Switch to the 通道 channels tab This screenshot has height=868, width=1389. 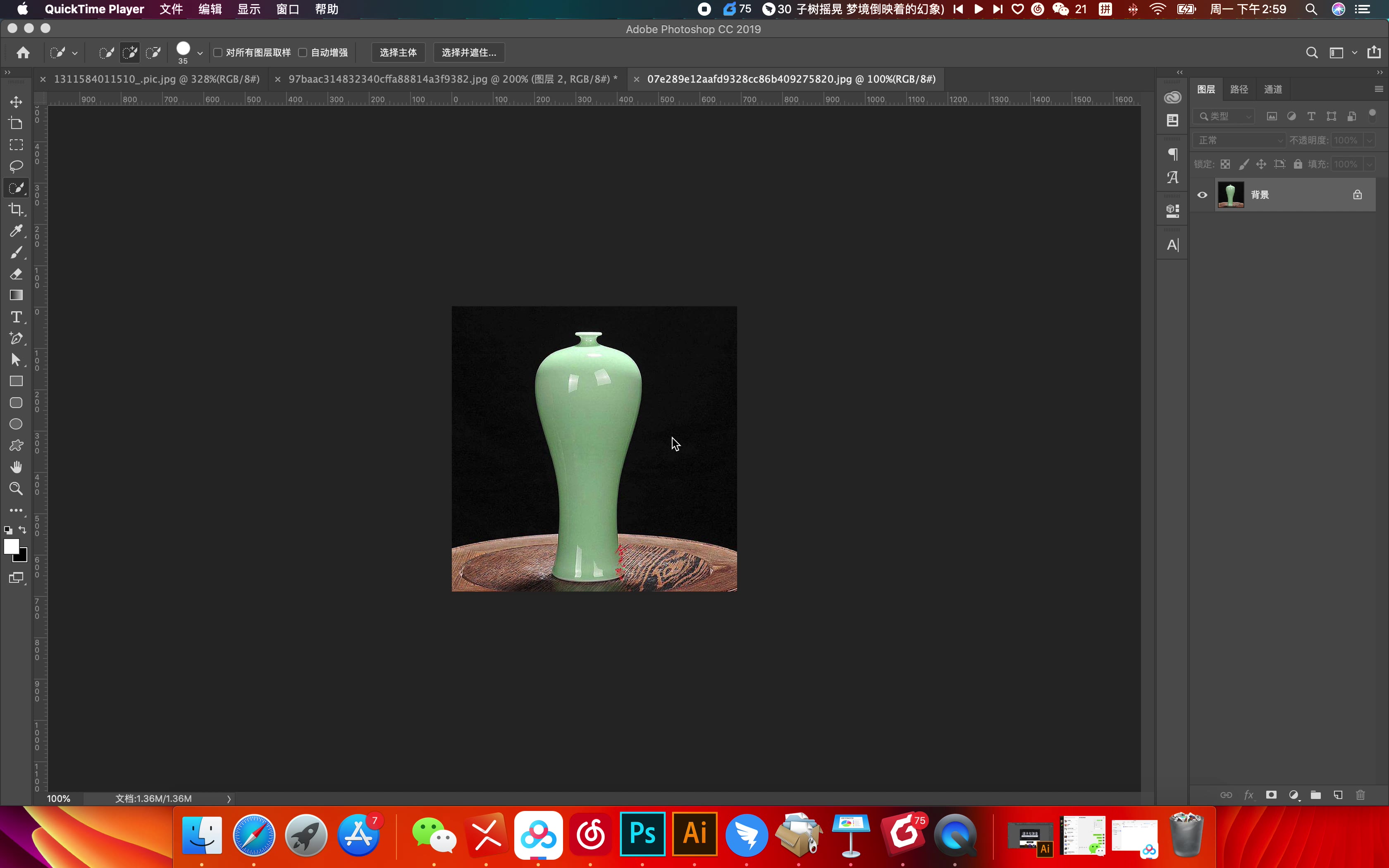click(x=1272, y=90)
